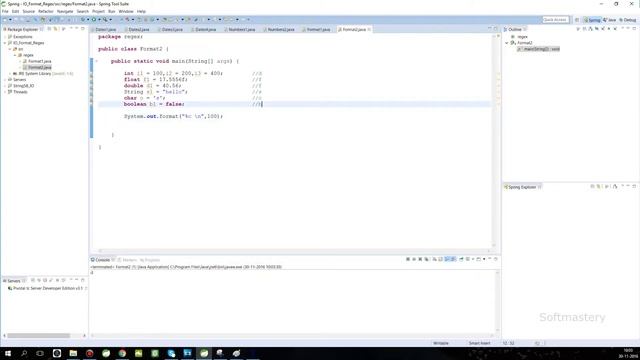Click the Debug button in toolbar
640x360 pixels.
(x=83, y=20)
